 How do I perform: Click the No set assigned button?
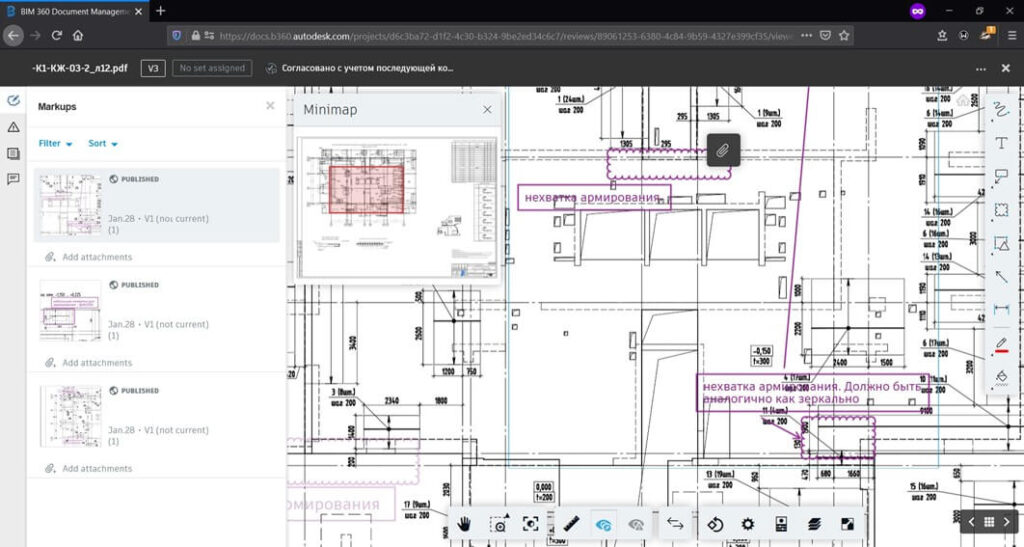pyautogui.click(x=212, y=68)
